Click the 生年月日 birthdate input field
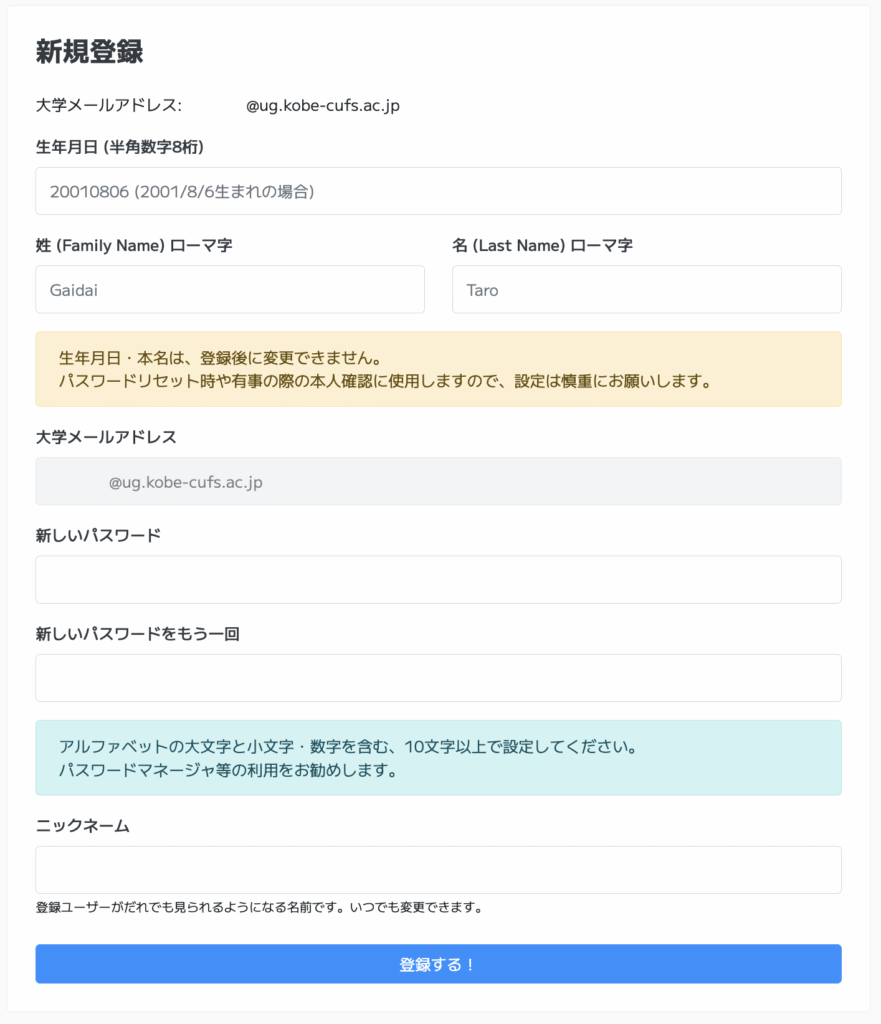Image resolution: width=881 pixels, height=1024 pixels. click(438, 191)
